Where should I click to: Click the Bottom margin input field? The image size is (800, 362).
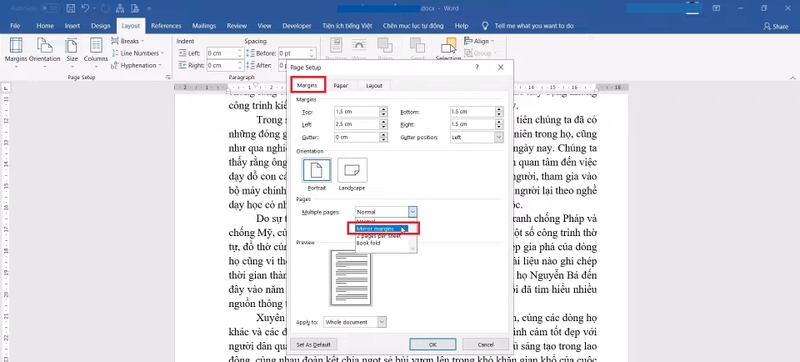[x=472, y=112]
